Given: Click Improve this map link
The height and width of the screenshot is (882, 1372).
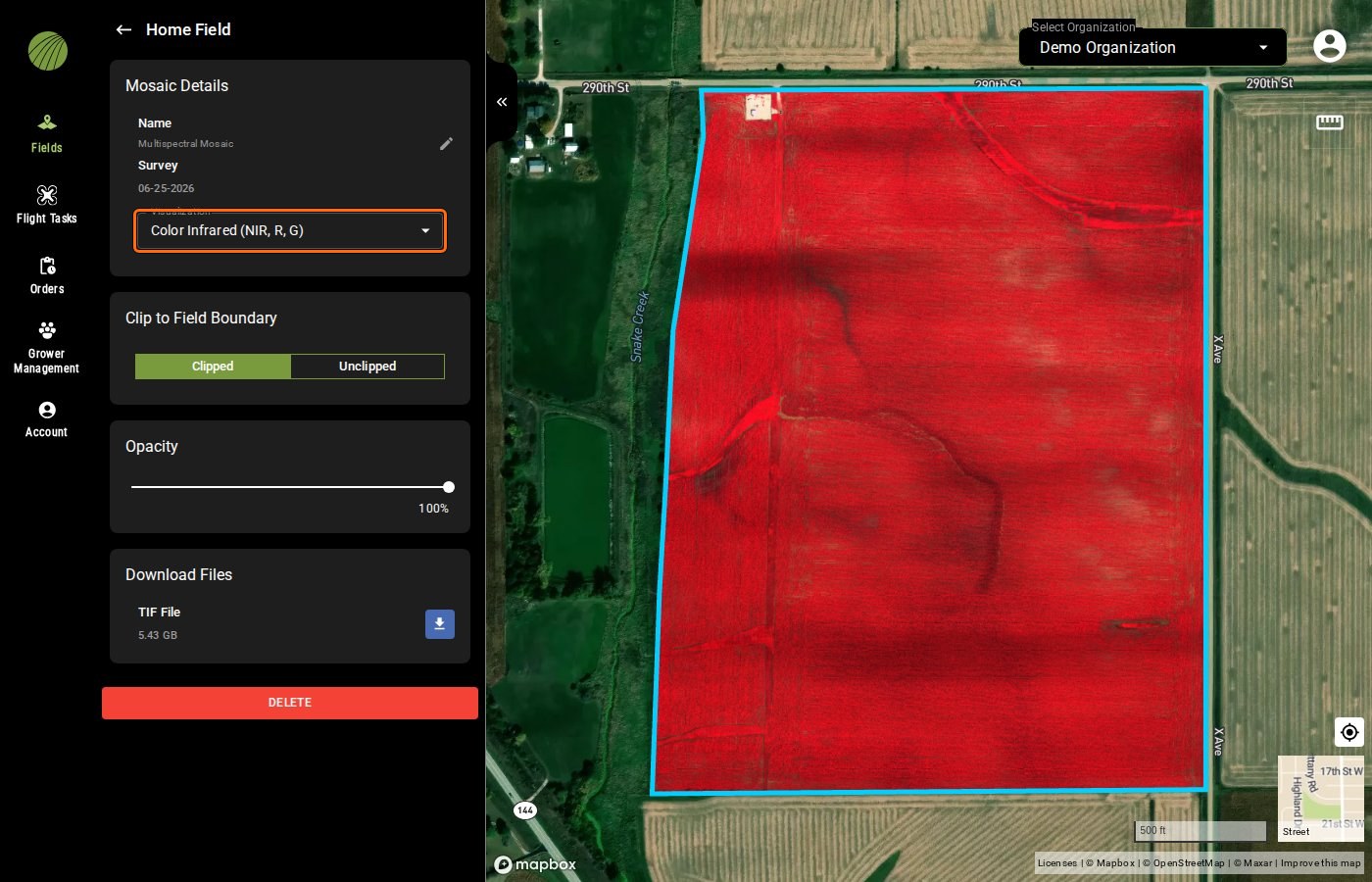Looking at the screenshot, I should click(x=1321, y=863).
